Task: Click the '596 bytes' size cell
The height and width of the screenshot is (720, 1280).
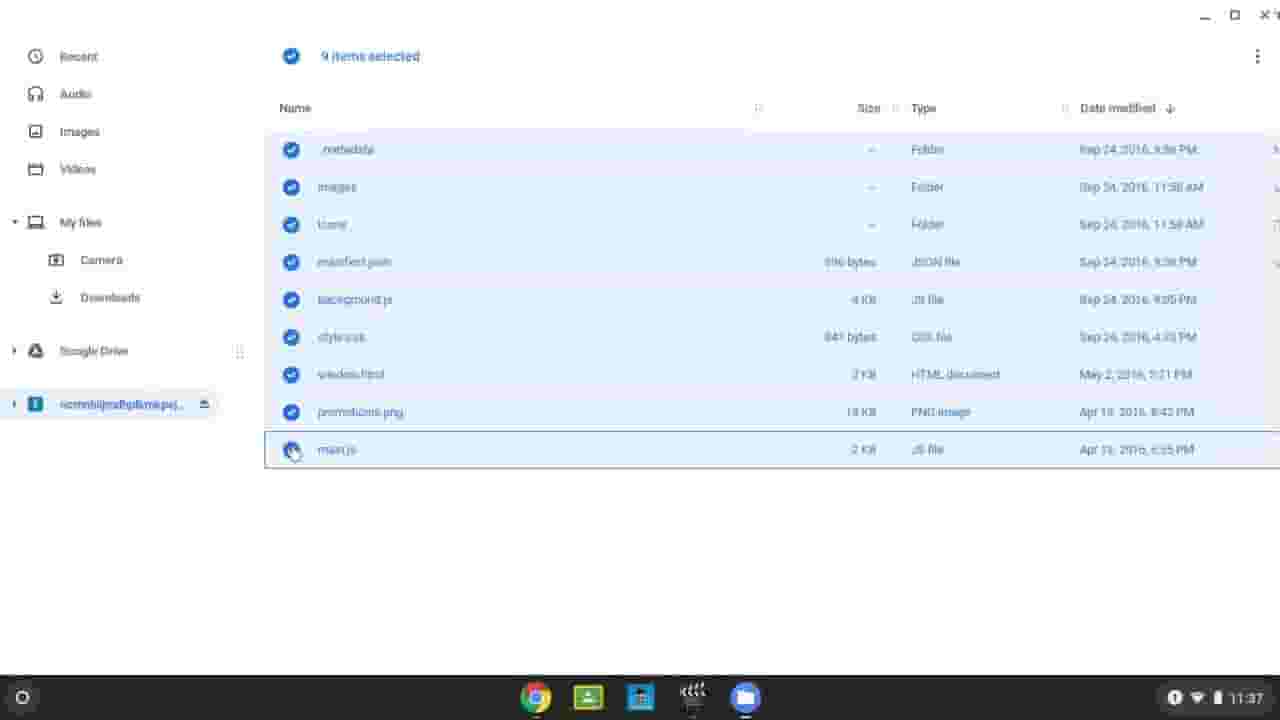Action: 850,262
